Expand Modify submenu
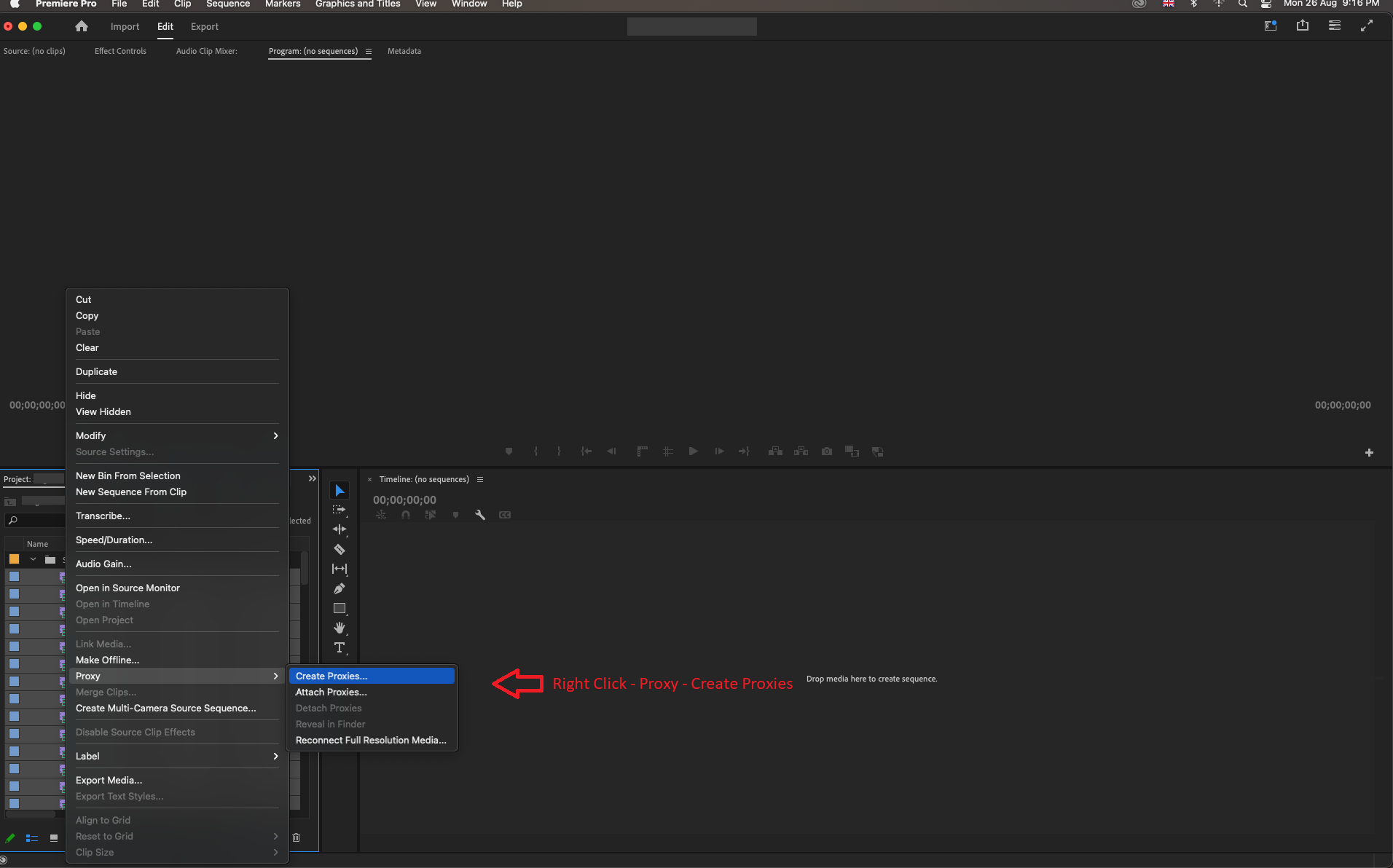 click(x=177, y=435)
